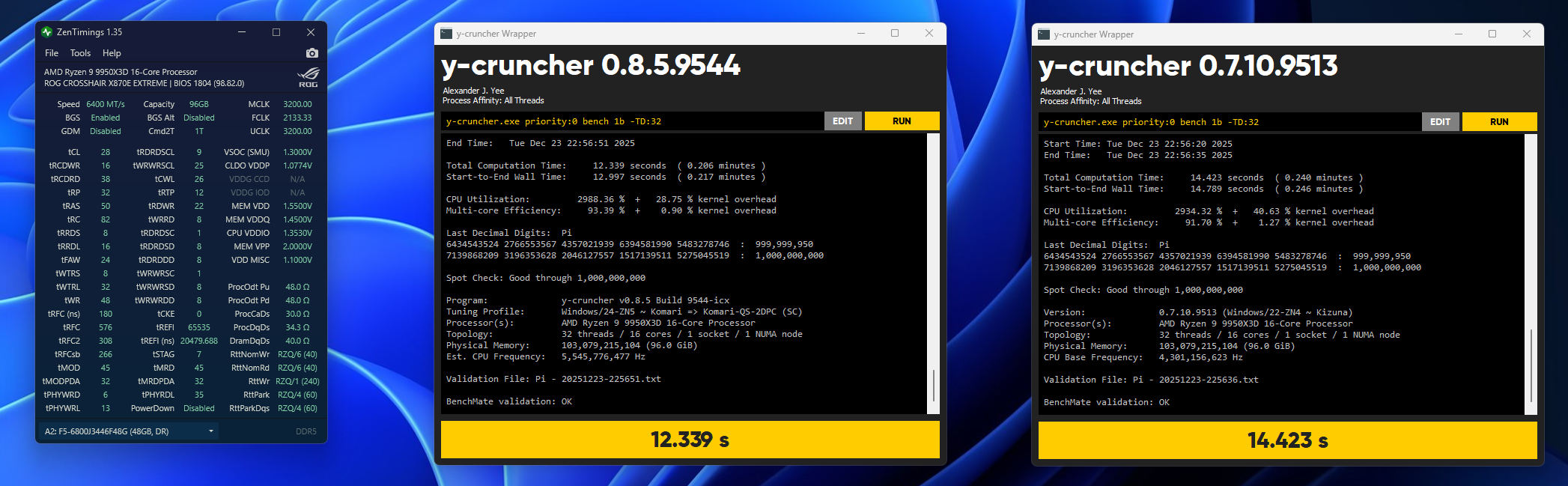Click the VDD MISC value 1.1000V
Viewport: 1568px width, 486px height.
(x=297, y=260)
